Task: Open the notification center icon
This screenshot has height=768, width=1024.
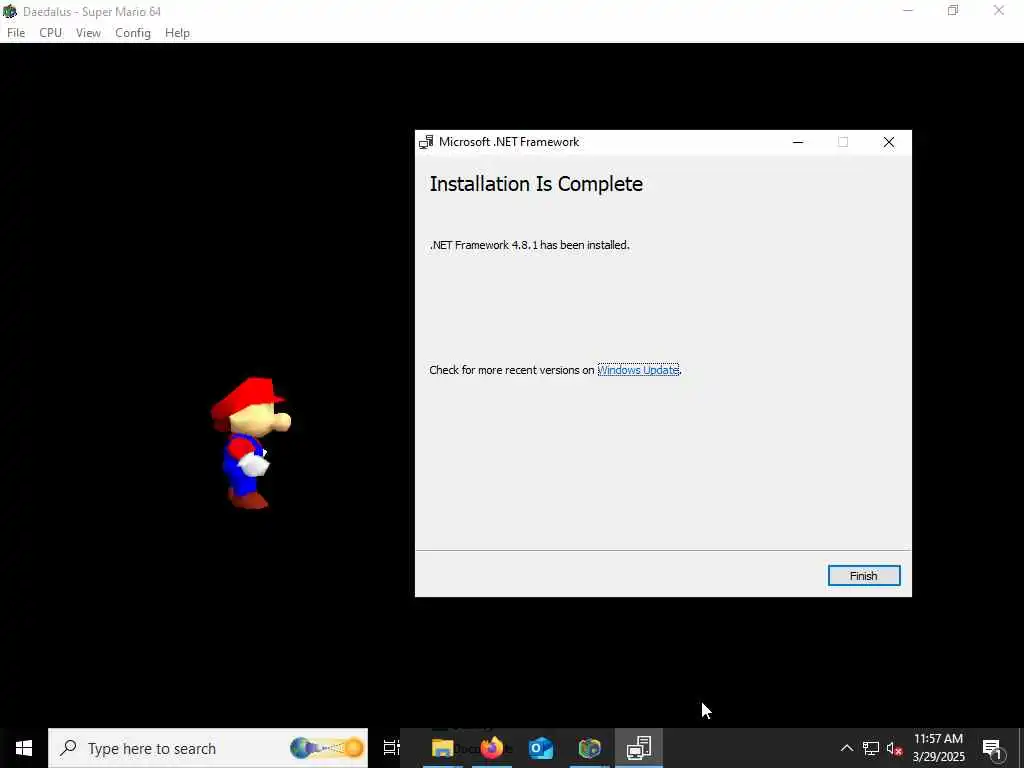Action: tap(992, 748)
